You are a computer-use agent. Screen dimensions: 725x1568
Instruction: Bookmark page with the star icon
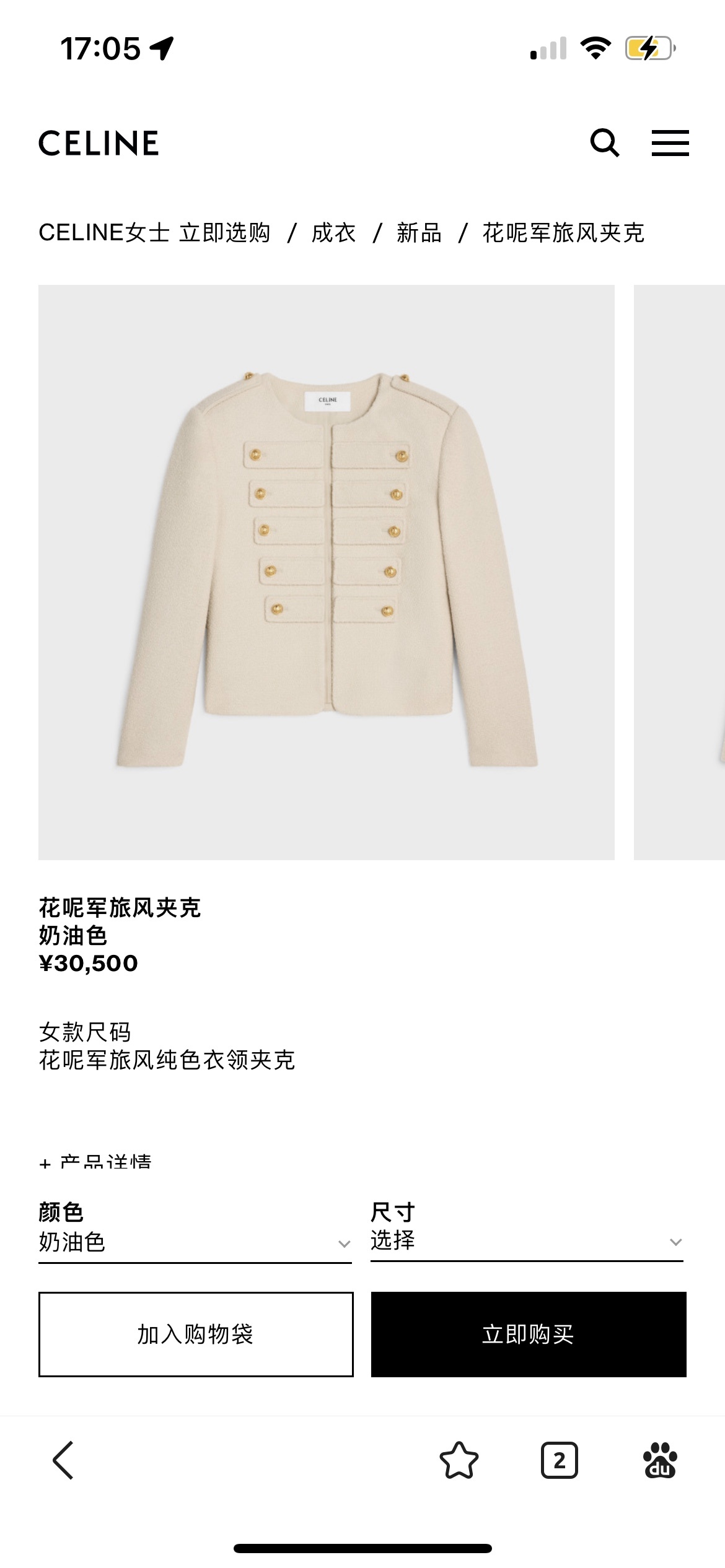click(x=459, y=1460)
